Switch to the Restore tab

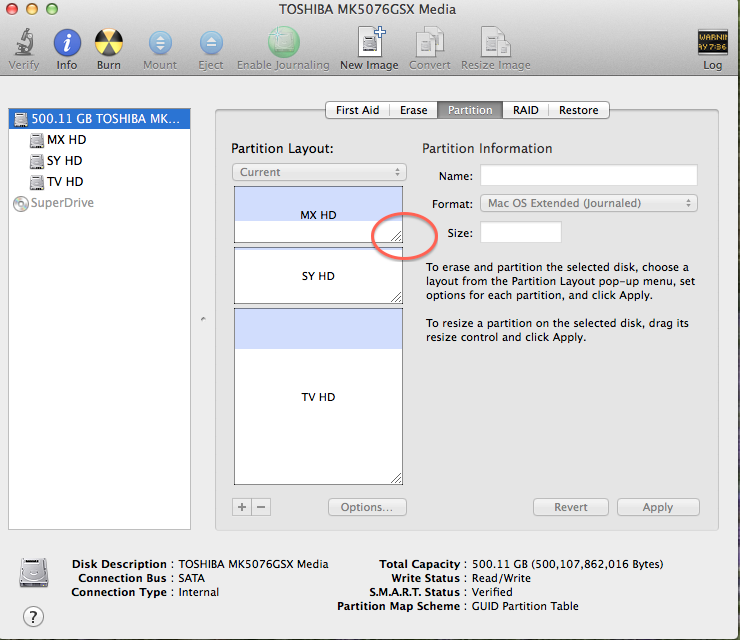click(579, 110)
